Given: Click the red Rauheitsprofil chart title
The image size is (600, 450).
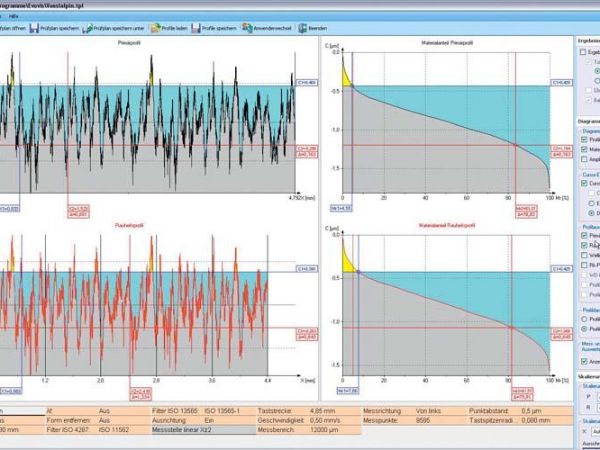Looking at the screenshot, I should (x=129, y=225).
